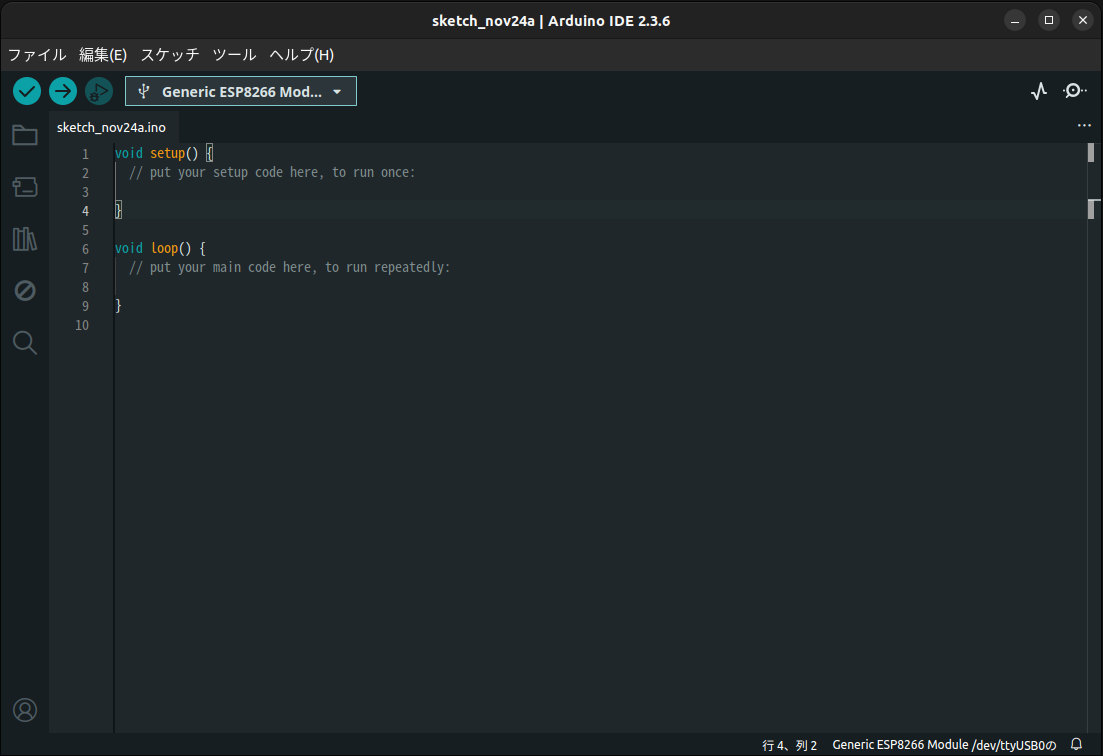This screenshot has width=1103, height=756.
Task: Open the Serial Monitor icon
Action: (1074, 90)
